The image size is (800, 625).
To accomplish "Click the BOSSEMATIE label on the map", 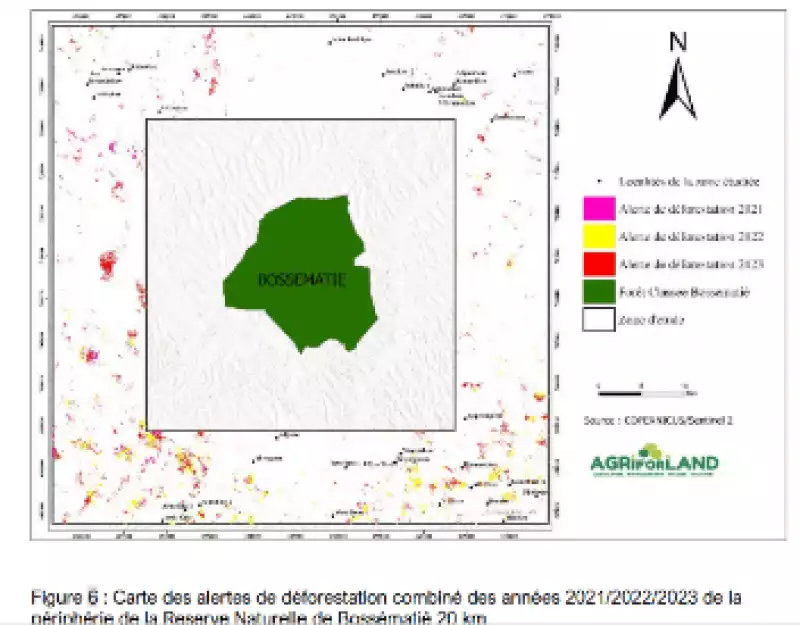I will (x=302, y=280).
